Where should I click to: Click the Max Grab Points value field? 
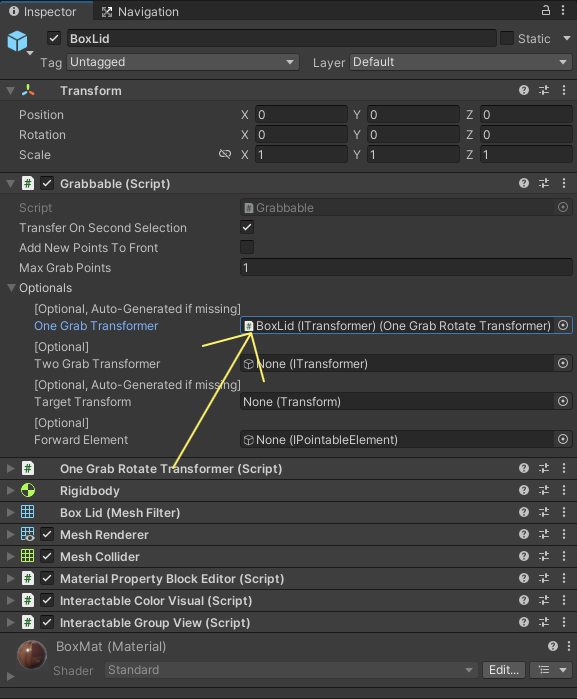click(406, 267)
